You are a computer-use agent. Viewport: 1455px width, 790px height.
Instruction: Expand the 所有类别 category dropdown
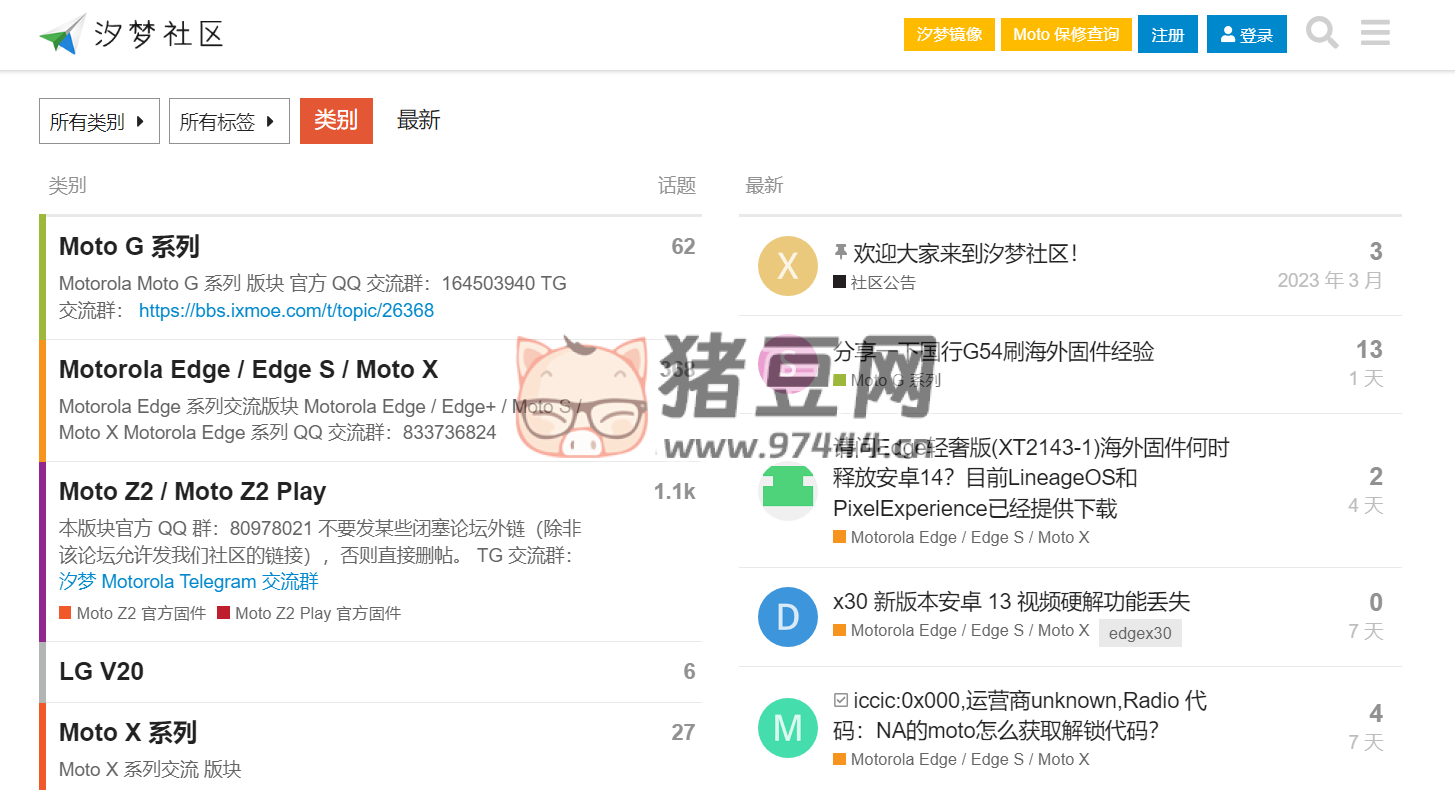[x=99, y=120]
